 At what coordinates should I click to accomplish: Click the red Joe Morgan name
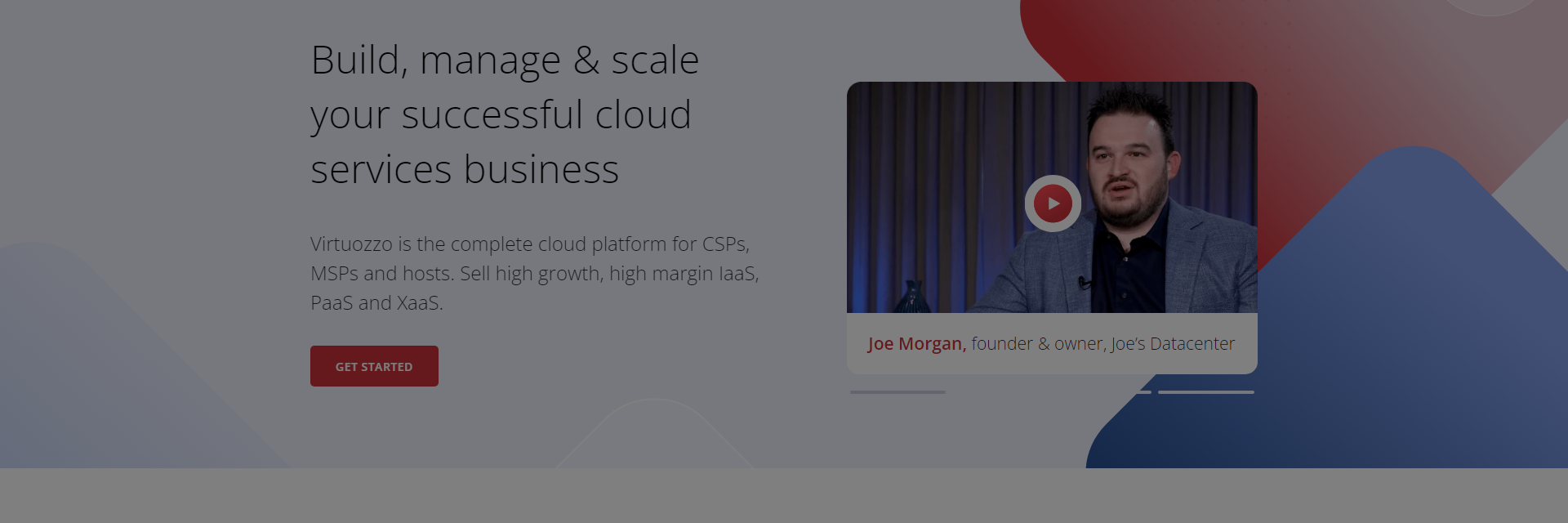coord(916,344)
